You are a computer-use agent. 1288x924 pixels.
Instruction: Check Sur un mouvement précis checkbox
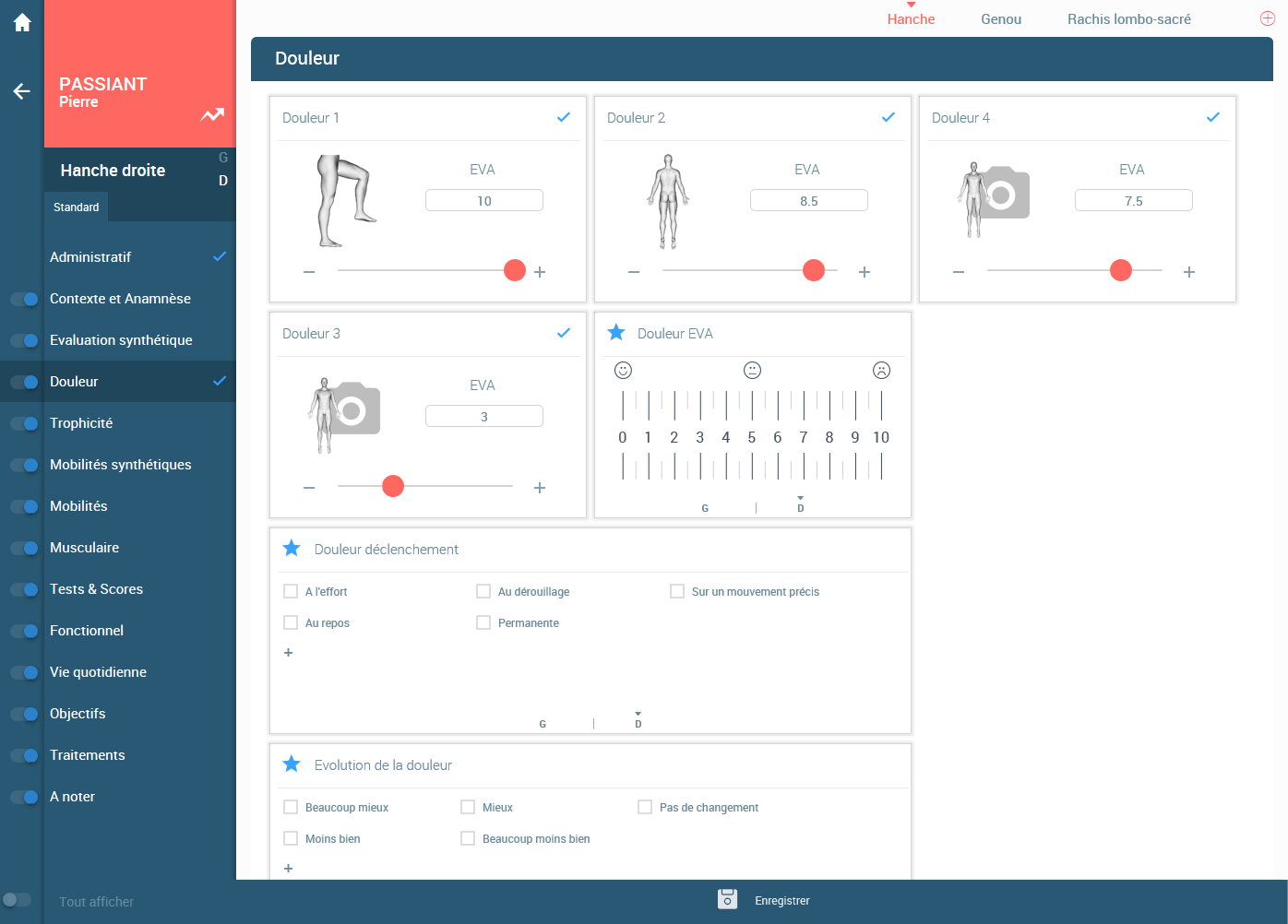click(x=677, y=591)
